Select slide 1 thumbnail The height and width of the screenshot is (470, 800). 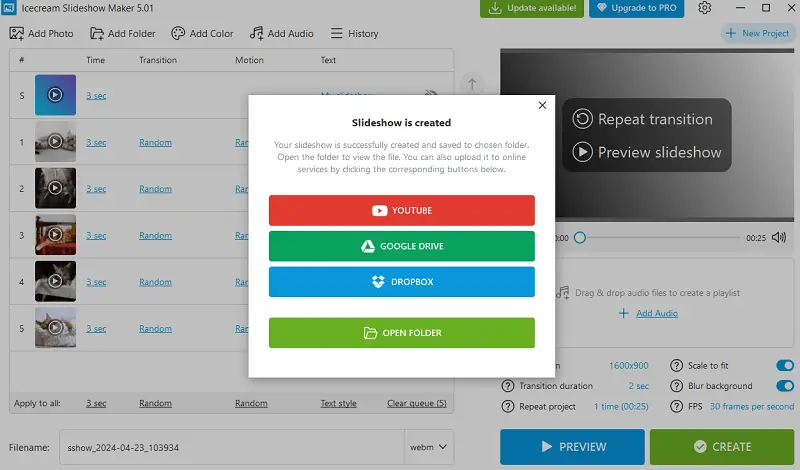(x=55, y=141)
